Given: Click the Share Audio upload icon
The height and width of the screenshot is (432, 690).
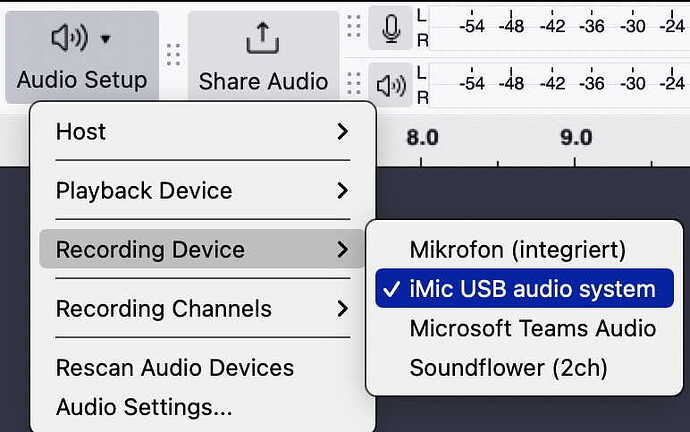Looking at the screenshot, I should coord(263,38).
